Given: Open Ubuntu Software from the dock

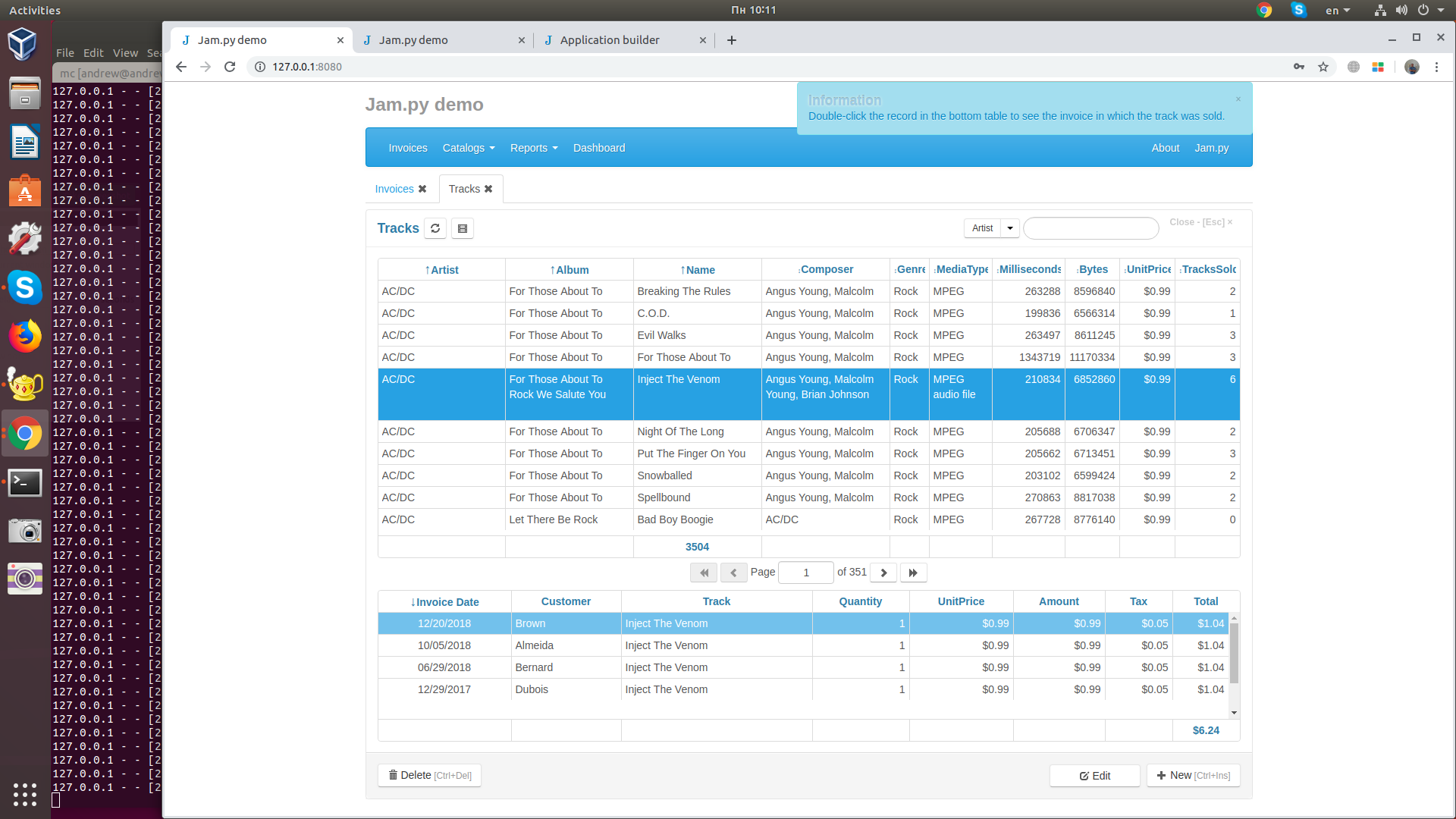Looking at the screenshot, I should pos(25,191).
